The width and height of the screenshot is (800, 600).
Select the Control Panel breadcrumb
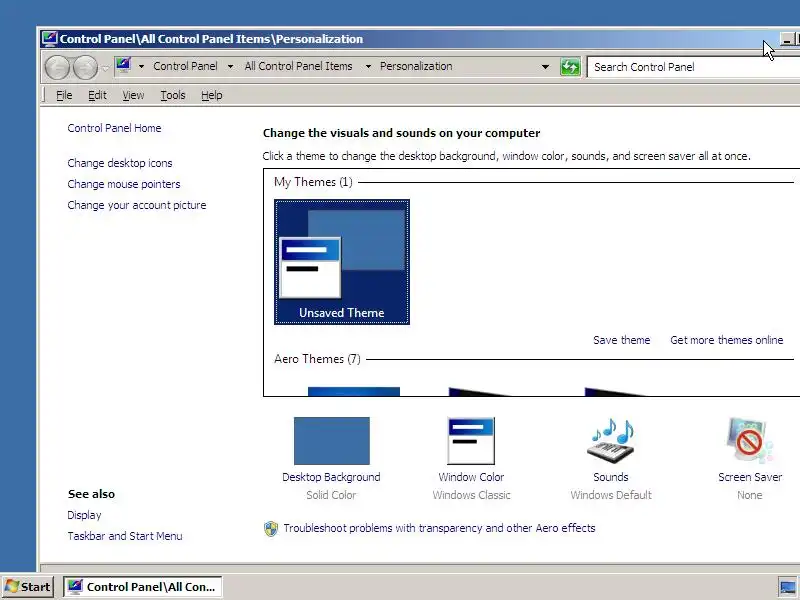click(185, 66)
